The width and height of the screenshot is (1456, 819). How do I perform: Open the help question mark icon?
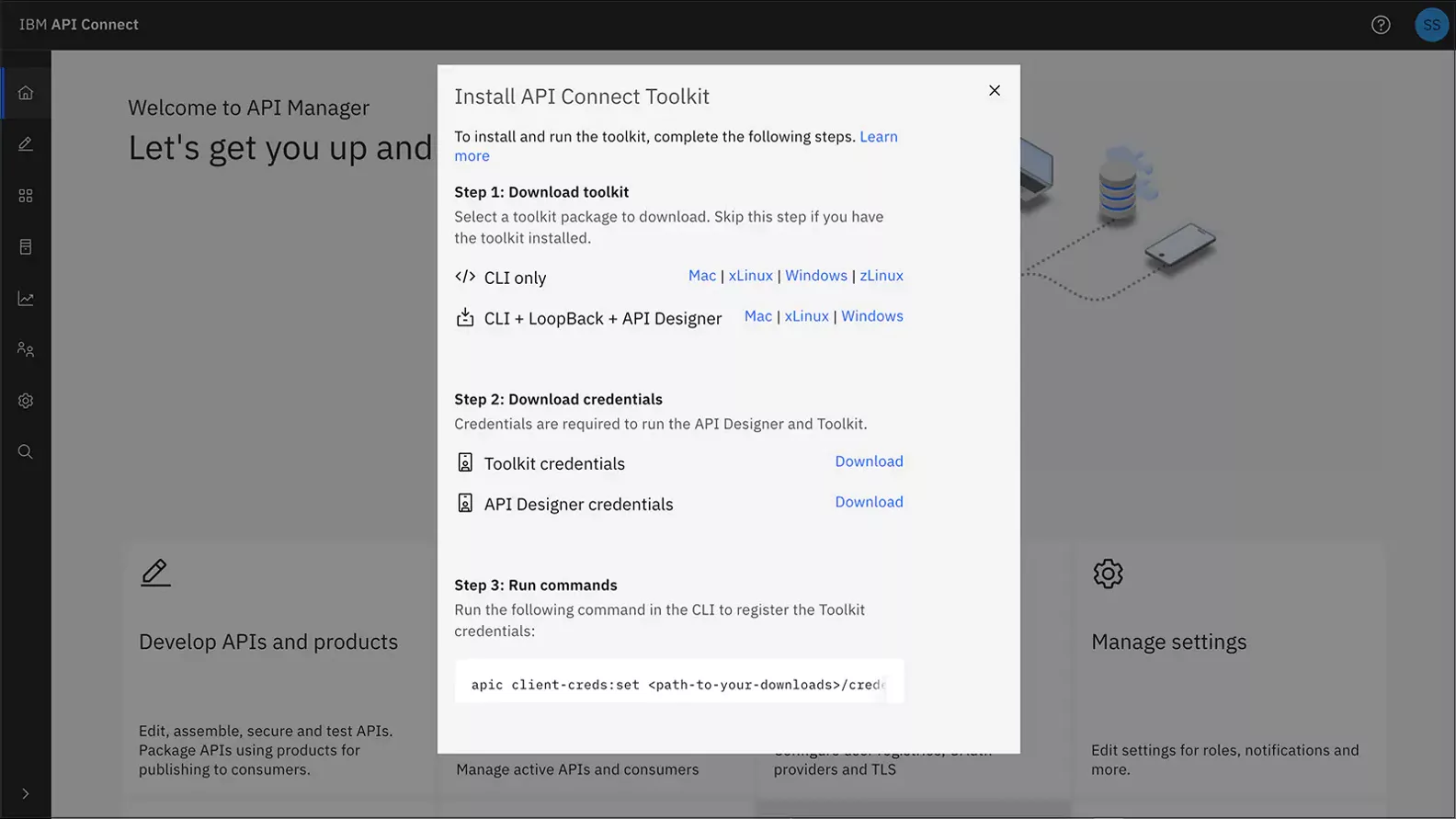[x=1381, y=25]
